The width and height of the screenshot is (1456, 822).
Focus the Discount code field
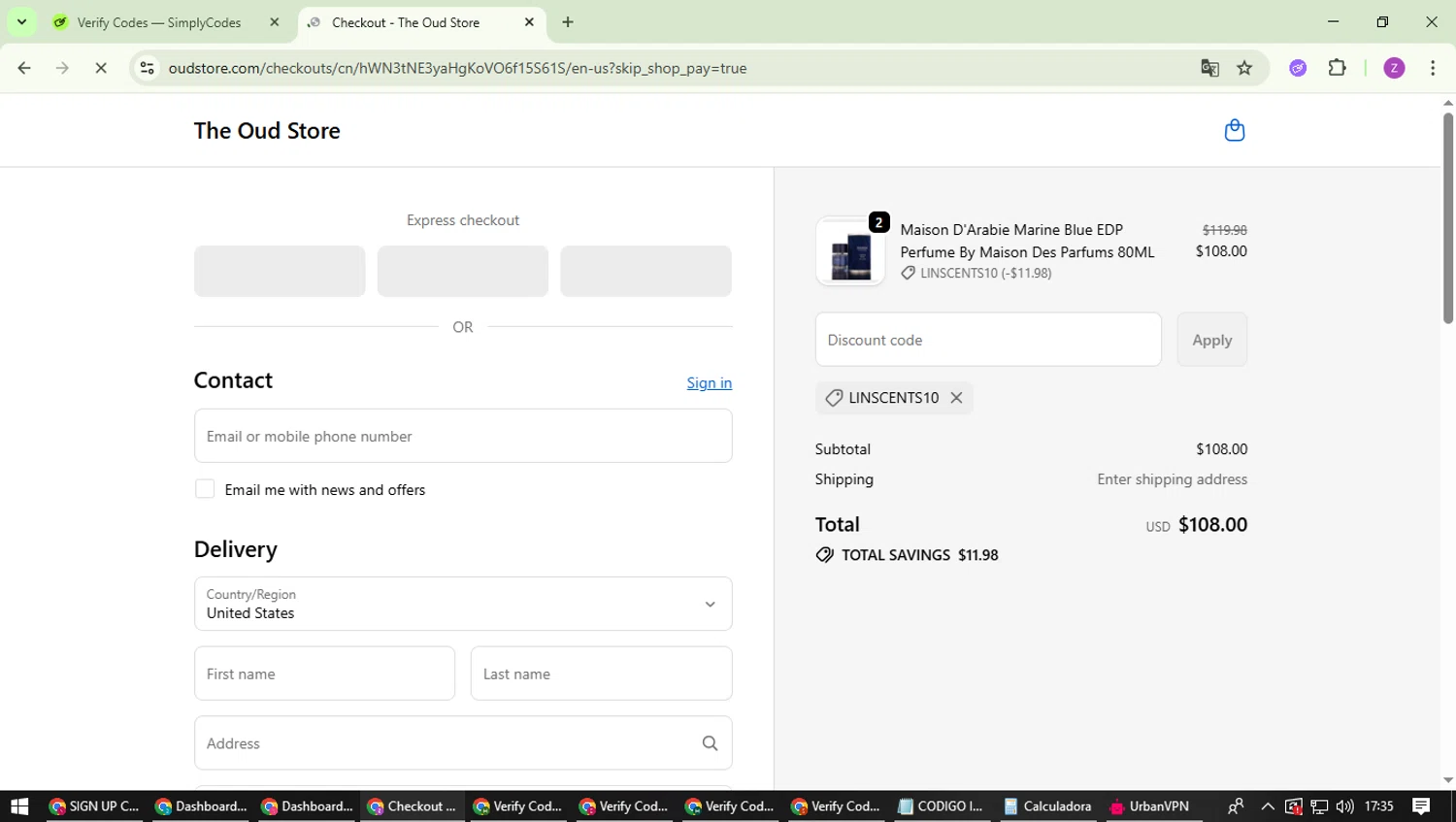(988, 340)
